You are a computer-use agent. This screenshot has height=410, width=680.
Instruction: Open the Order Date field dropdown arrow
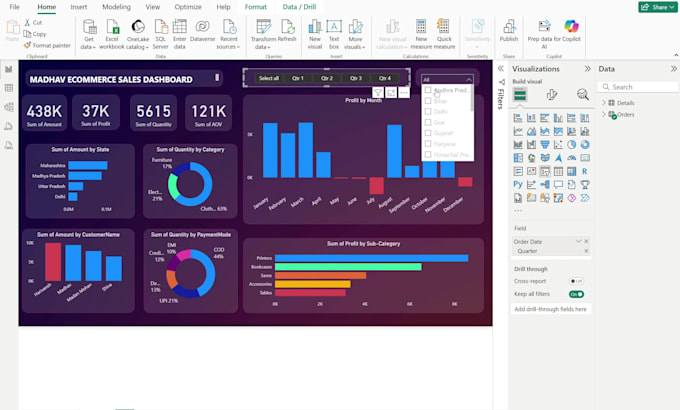(578, 241)
